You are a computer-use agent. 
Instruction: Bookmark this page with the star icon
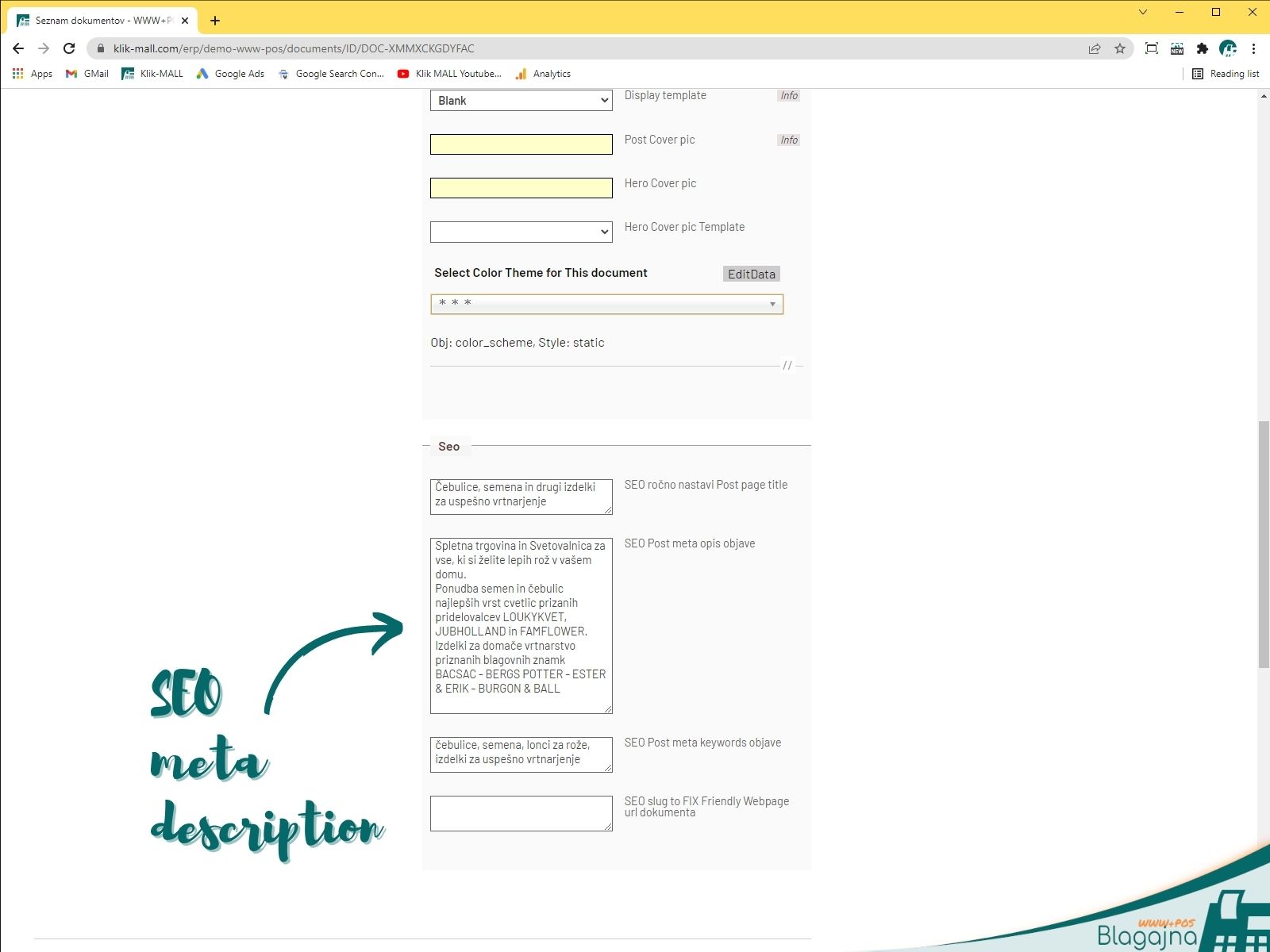pos(1120,48)
